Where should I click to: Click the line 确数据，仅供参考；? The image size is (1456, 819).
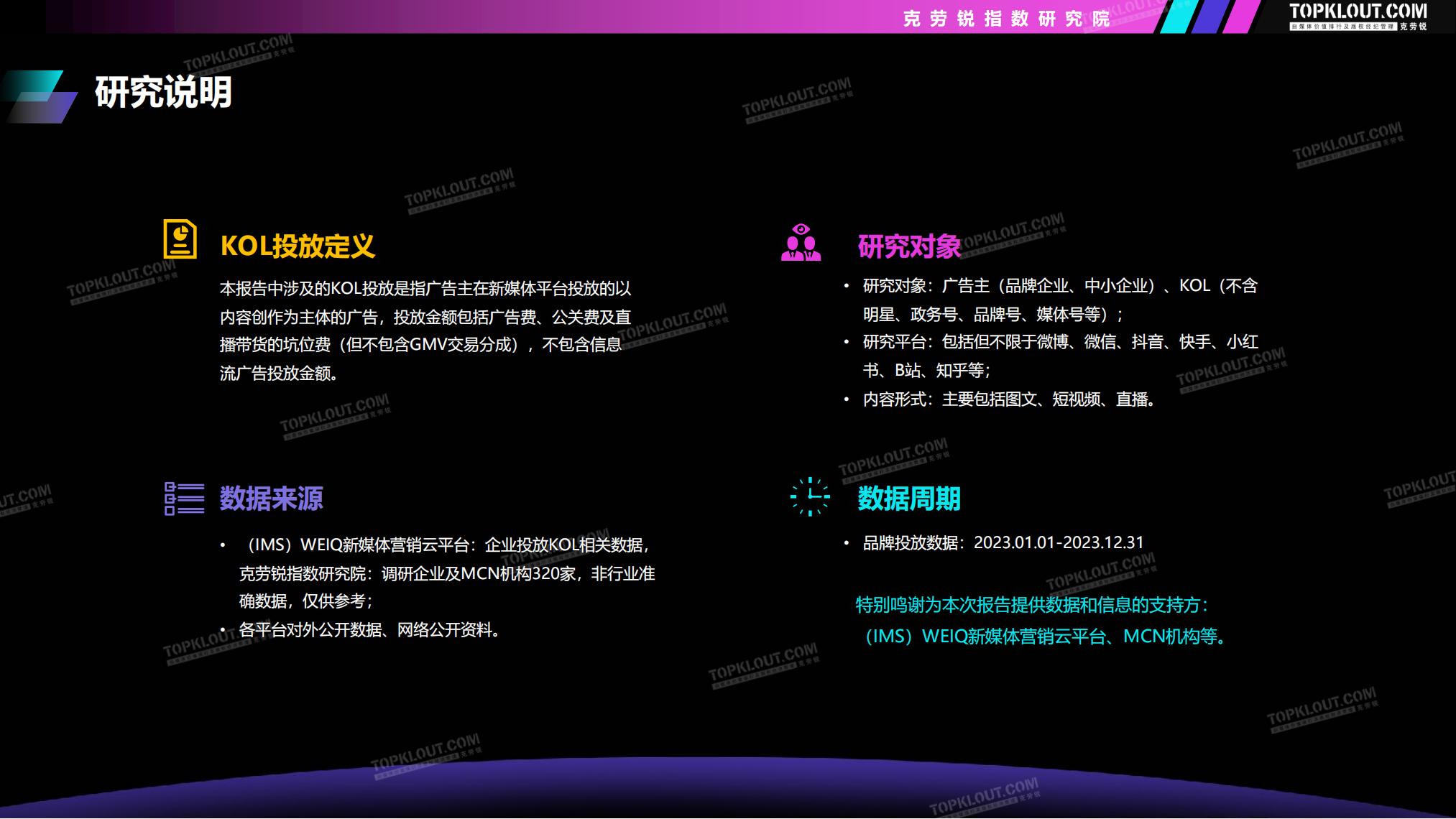click(x=306, y=601)
